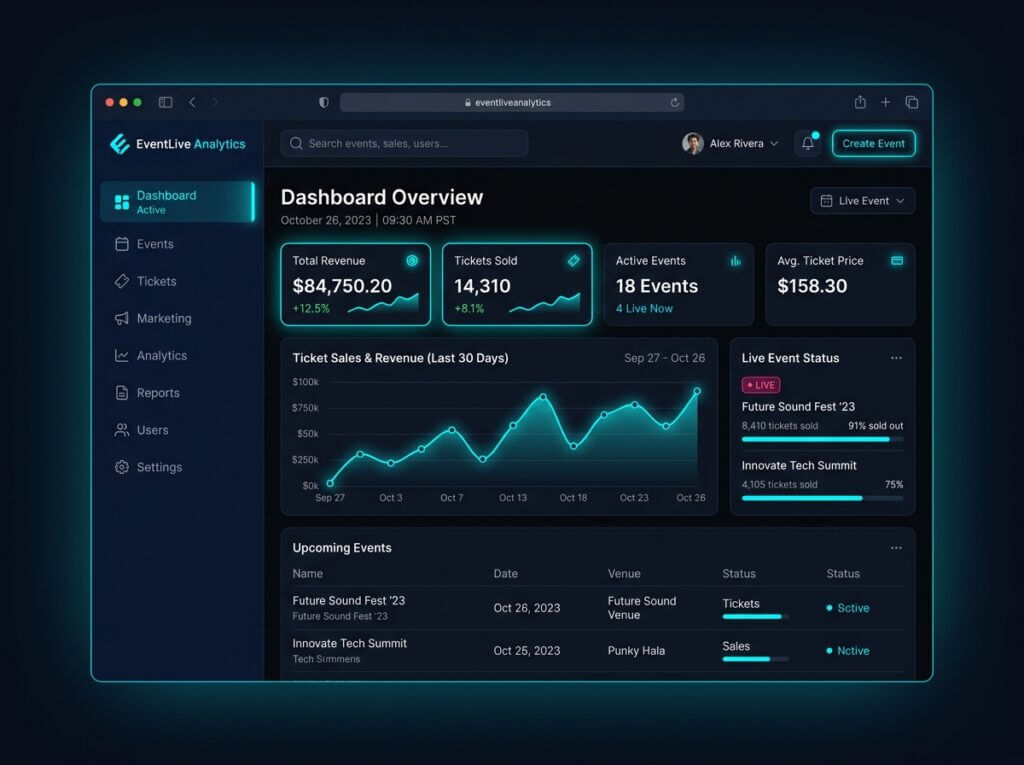Click the Sales status progress bar

pos(756,659)
